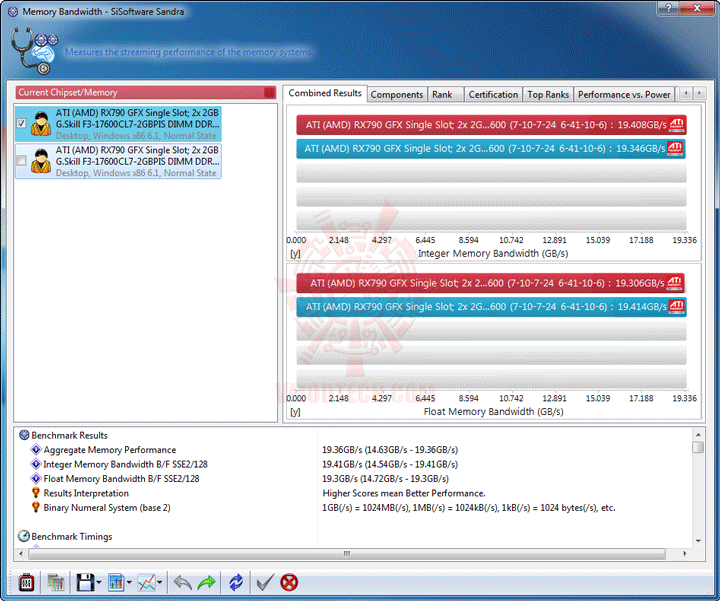The height and width of the screenshot is (601, 720).
Task: Click results list vertical scrollbar down arrow
Action: tap(698, 540)
